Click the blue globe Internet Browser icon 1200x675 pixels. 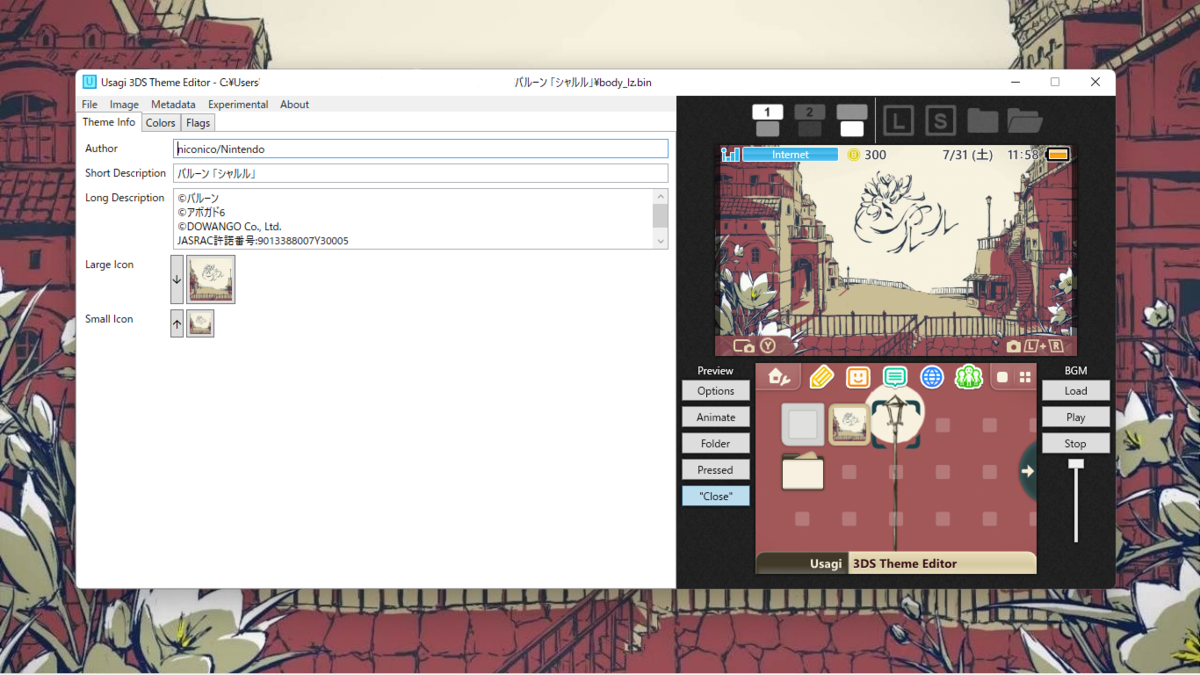[x=932, y=377]
